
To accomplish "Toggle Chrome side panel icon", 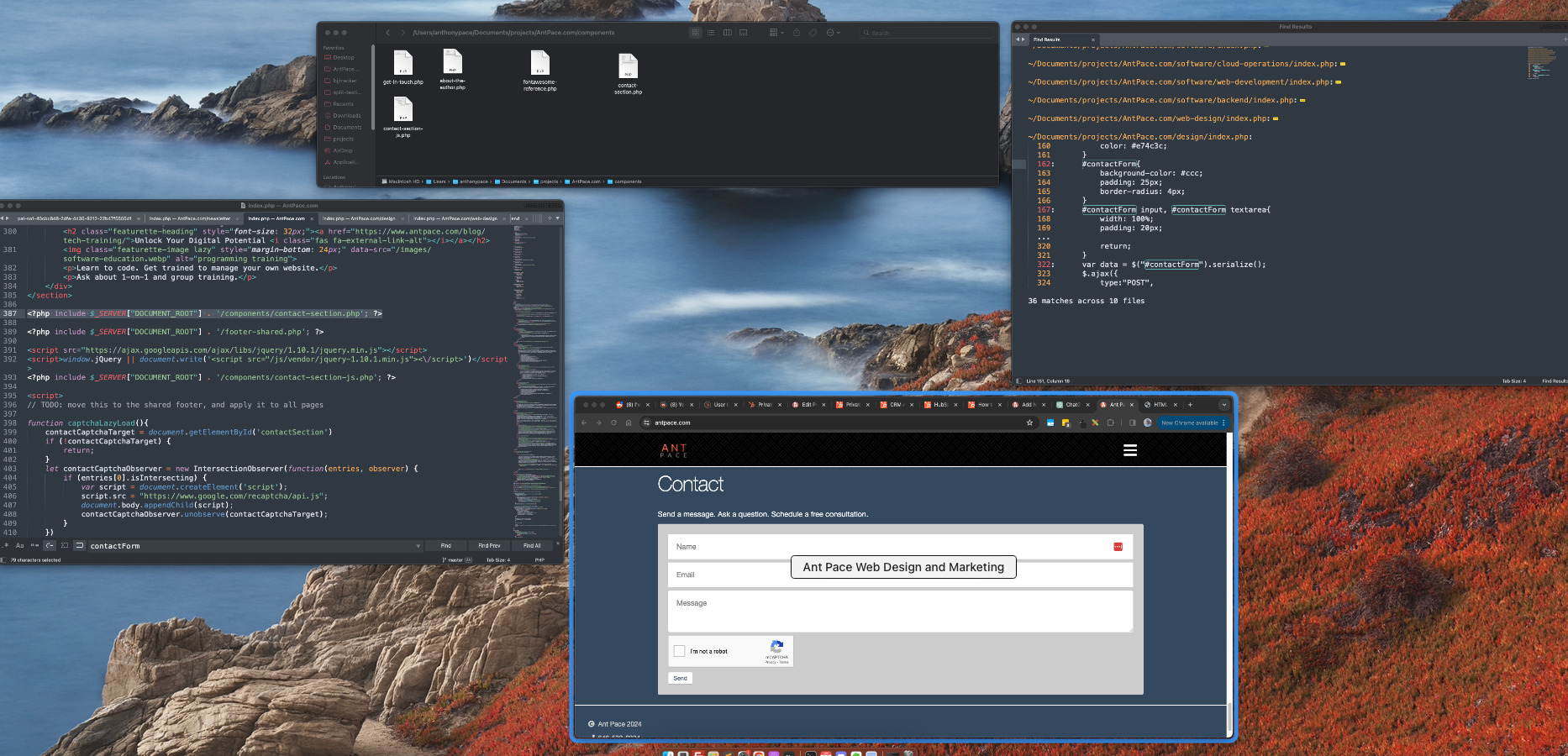I will 1132,423.
